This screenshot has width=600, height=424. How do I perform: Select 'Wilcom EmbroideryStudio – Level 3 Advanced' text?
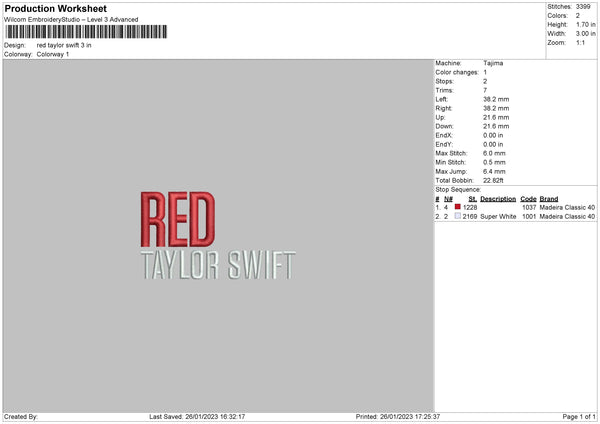click(x=71, y=20)
